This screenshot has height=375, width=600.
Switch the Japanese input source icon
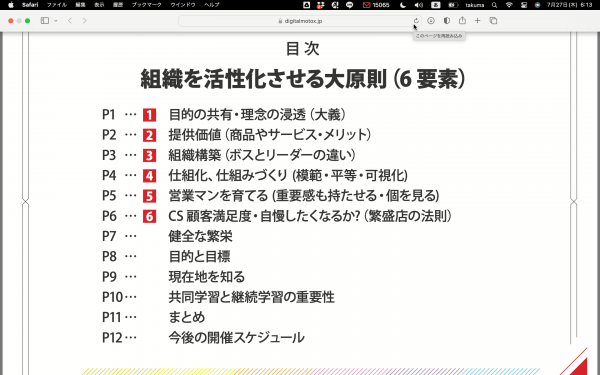(x=435, y=5)
